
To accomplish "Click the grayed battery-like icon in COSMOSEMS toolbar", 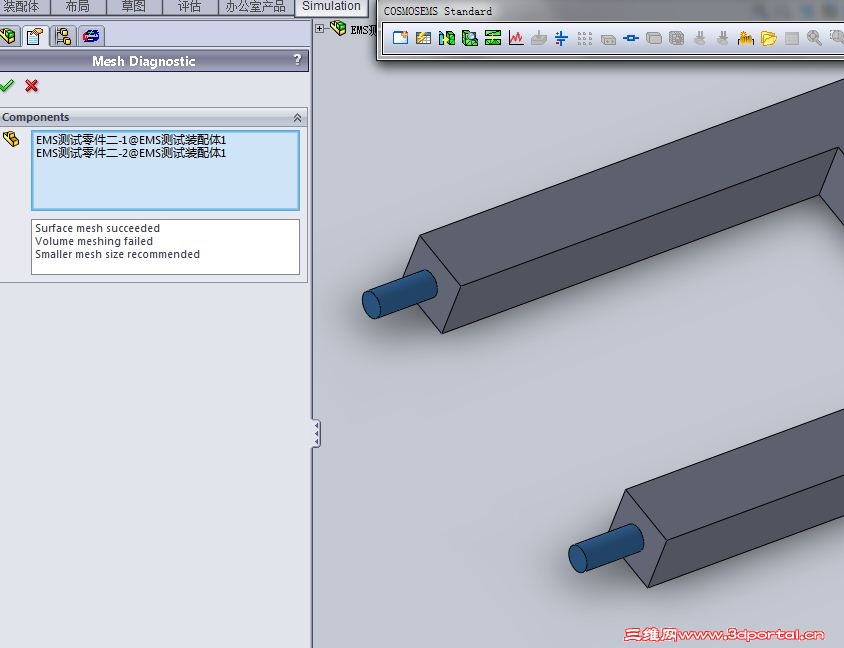I will click(608, 39).
